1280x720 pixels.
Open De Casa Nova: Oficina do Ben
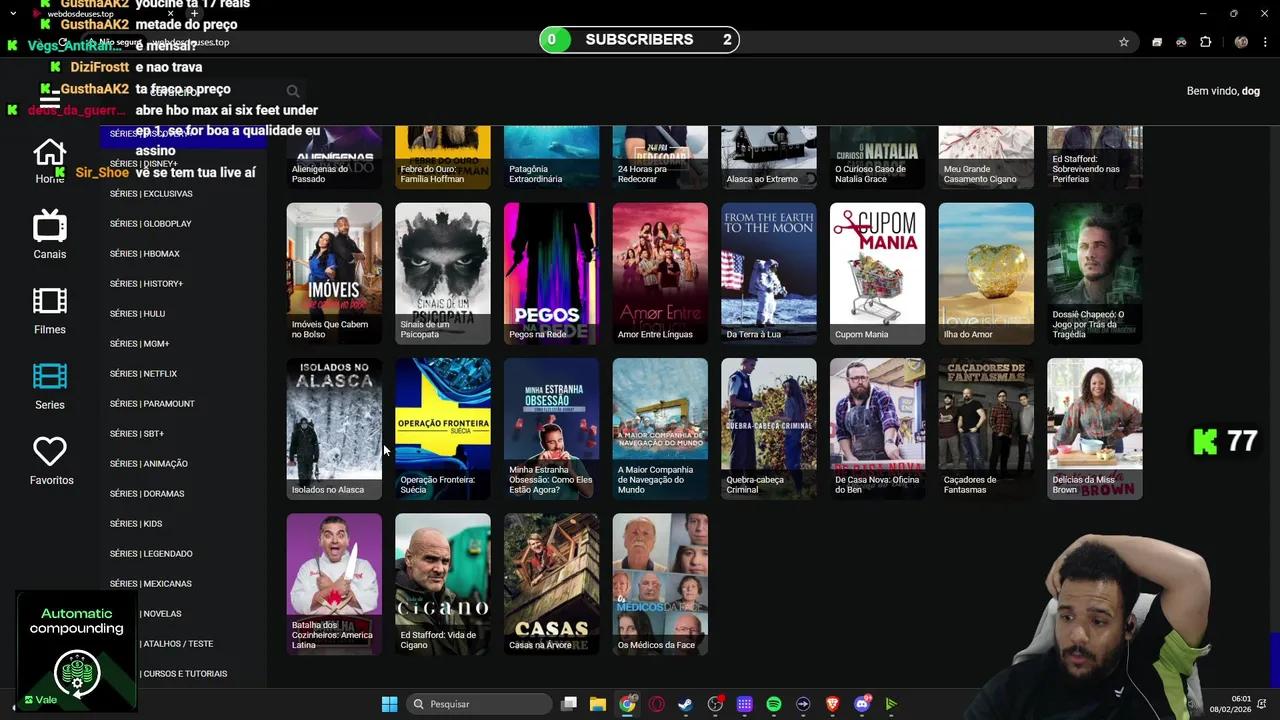tap(877, 429)
